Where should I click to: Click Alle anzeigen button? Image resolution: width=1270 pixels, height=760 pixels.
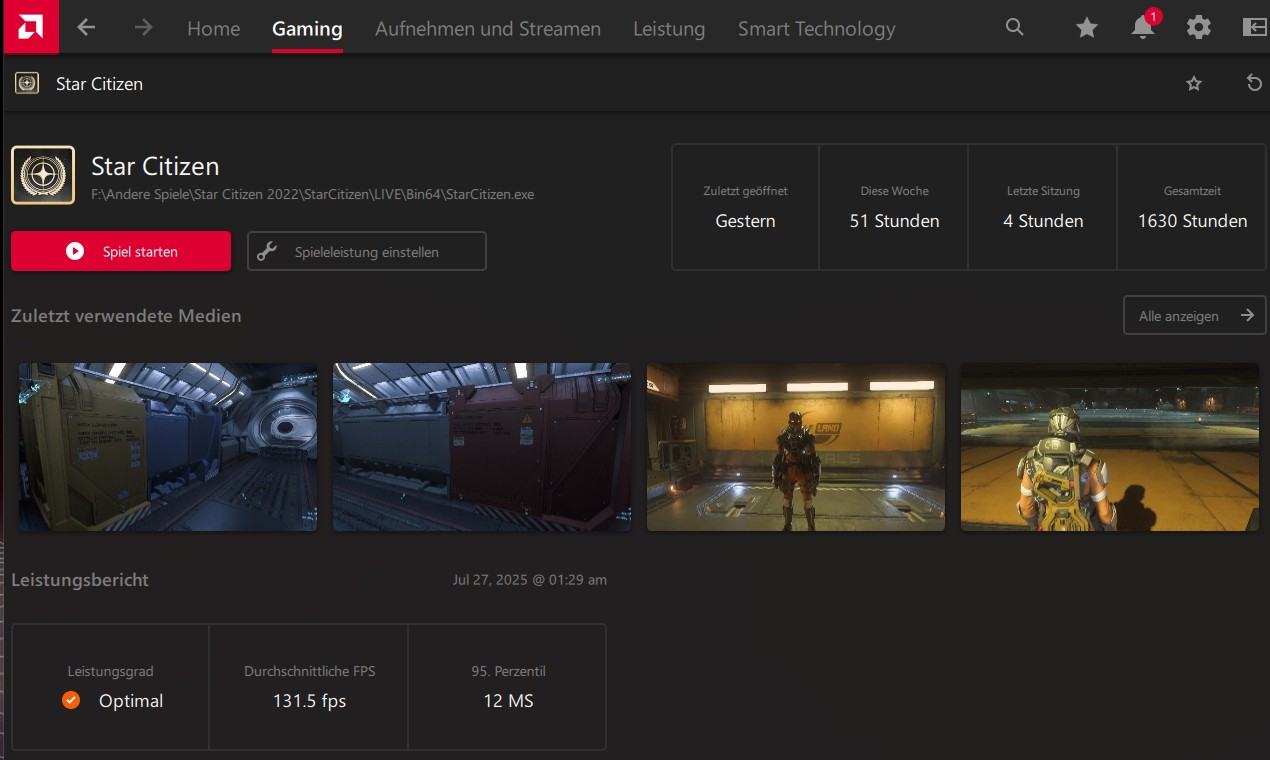point(1195,315)
